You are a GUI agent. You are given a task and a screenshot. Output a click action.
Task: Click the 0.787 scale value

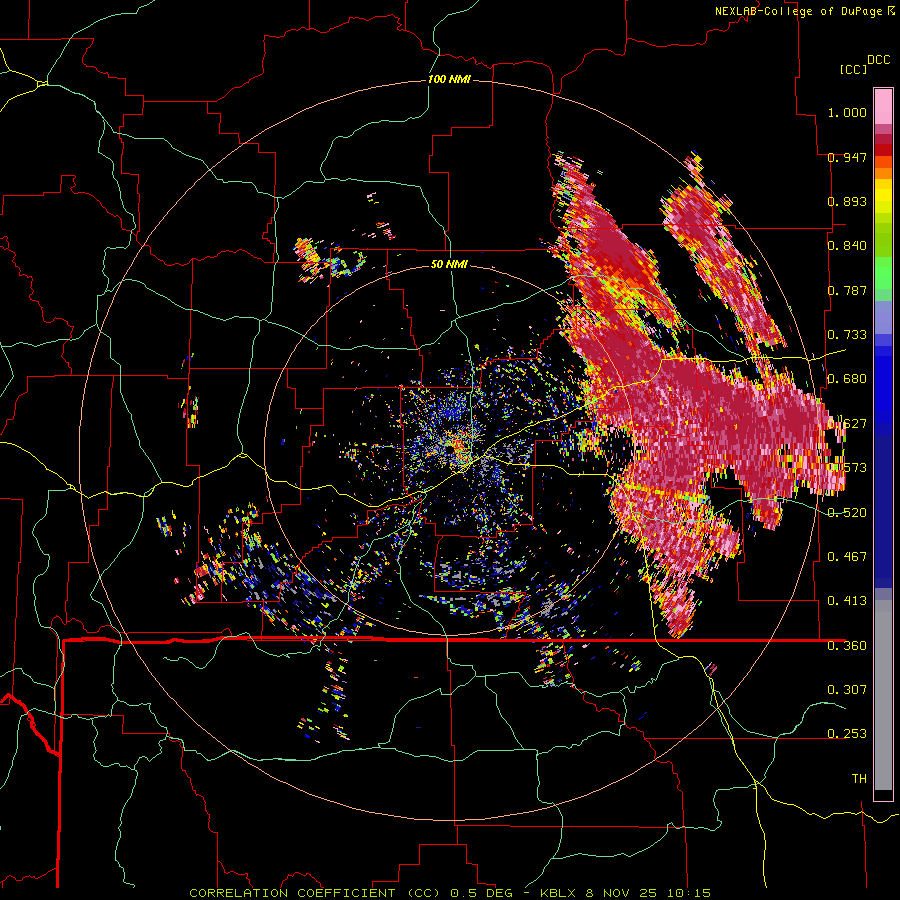pyautogui.click(x=847, y=290)
